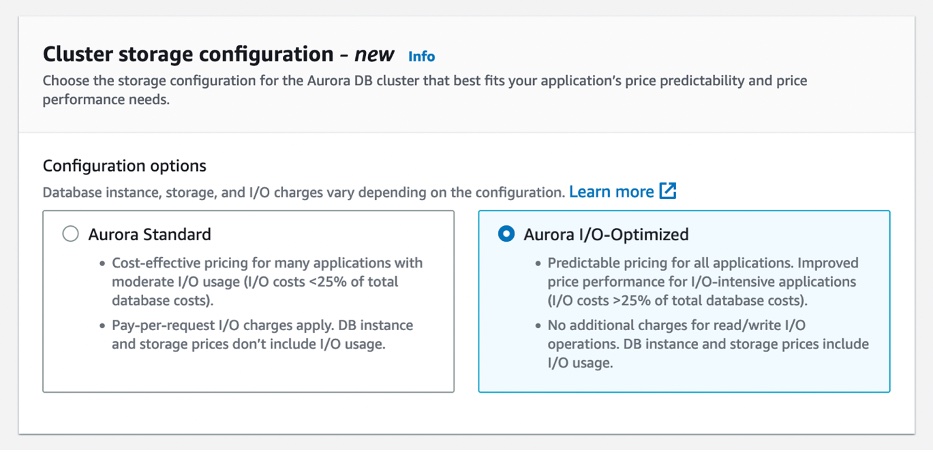Click the 'Cost-effective pricing for many applications' bullet

tap(267, 281)
